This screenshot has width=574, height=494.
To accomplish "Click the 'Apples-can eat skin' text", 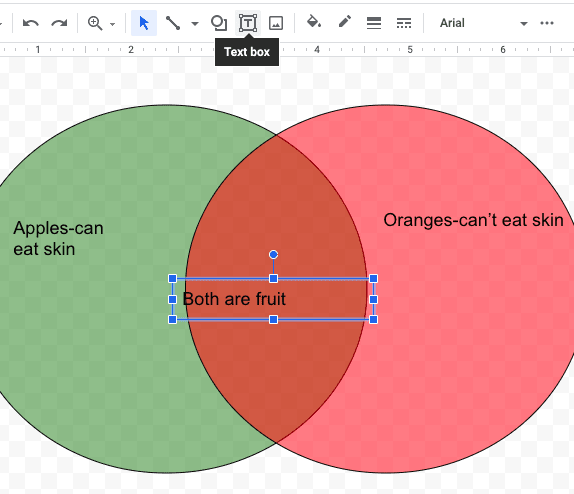I will point(58,238).
